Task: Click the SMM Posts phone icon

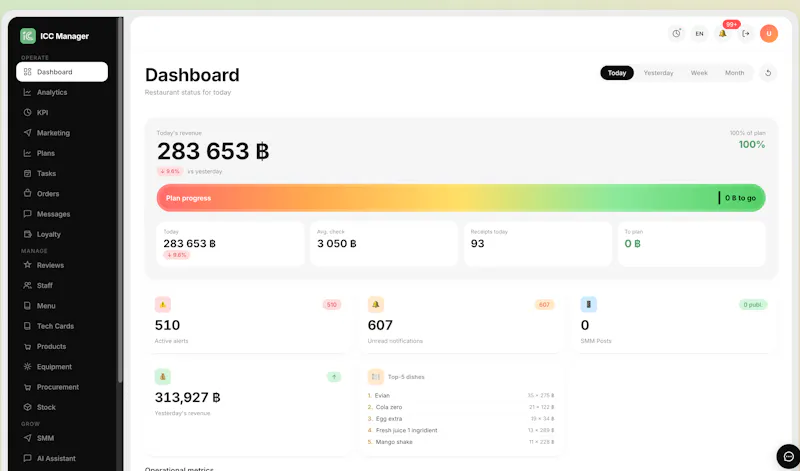Action: tap(588, 305)
